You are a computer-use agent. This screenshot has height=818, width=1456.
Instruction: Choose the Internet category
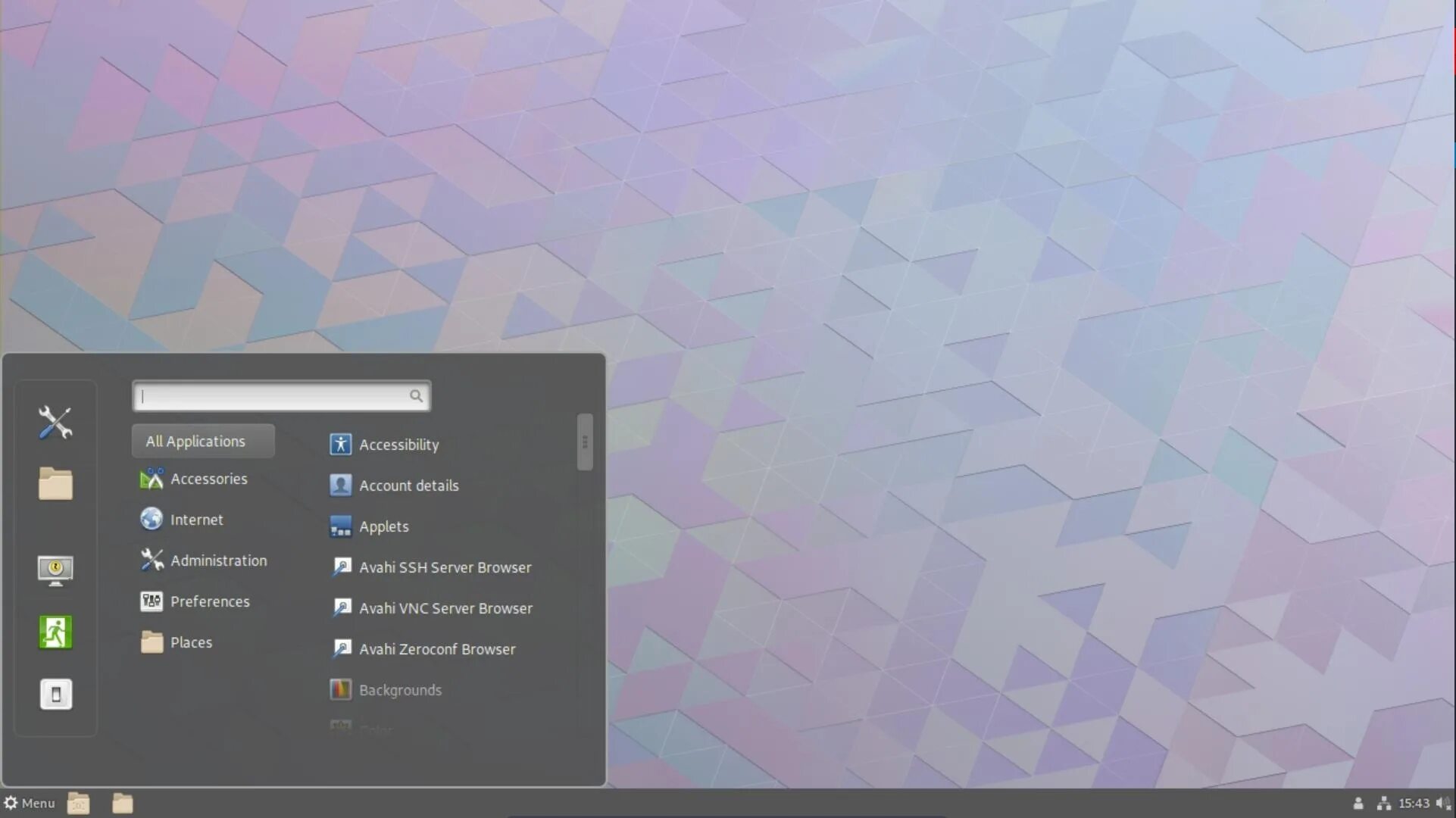pos(196,520)
